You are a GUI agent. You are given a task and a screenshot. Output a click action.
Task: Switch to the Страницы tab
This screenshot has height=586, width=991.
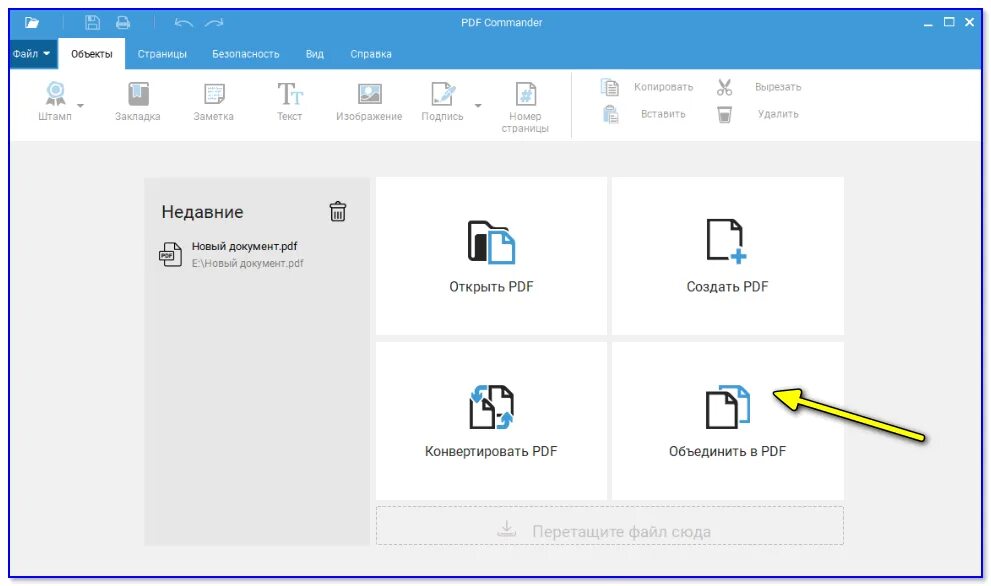162,54
